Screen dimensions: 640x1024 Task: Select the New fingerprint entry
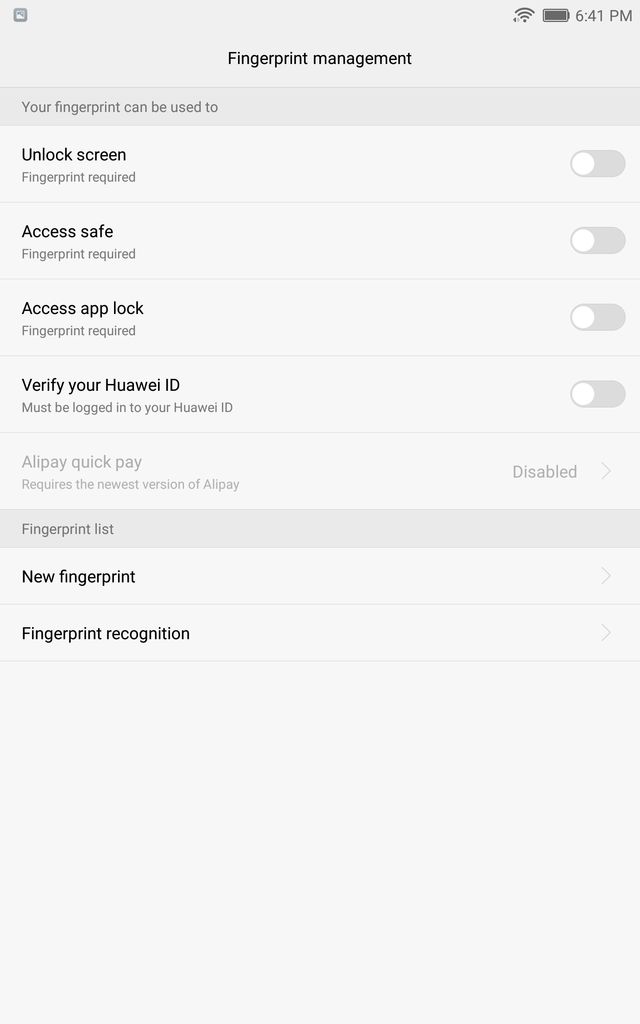point(320,576)
